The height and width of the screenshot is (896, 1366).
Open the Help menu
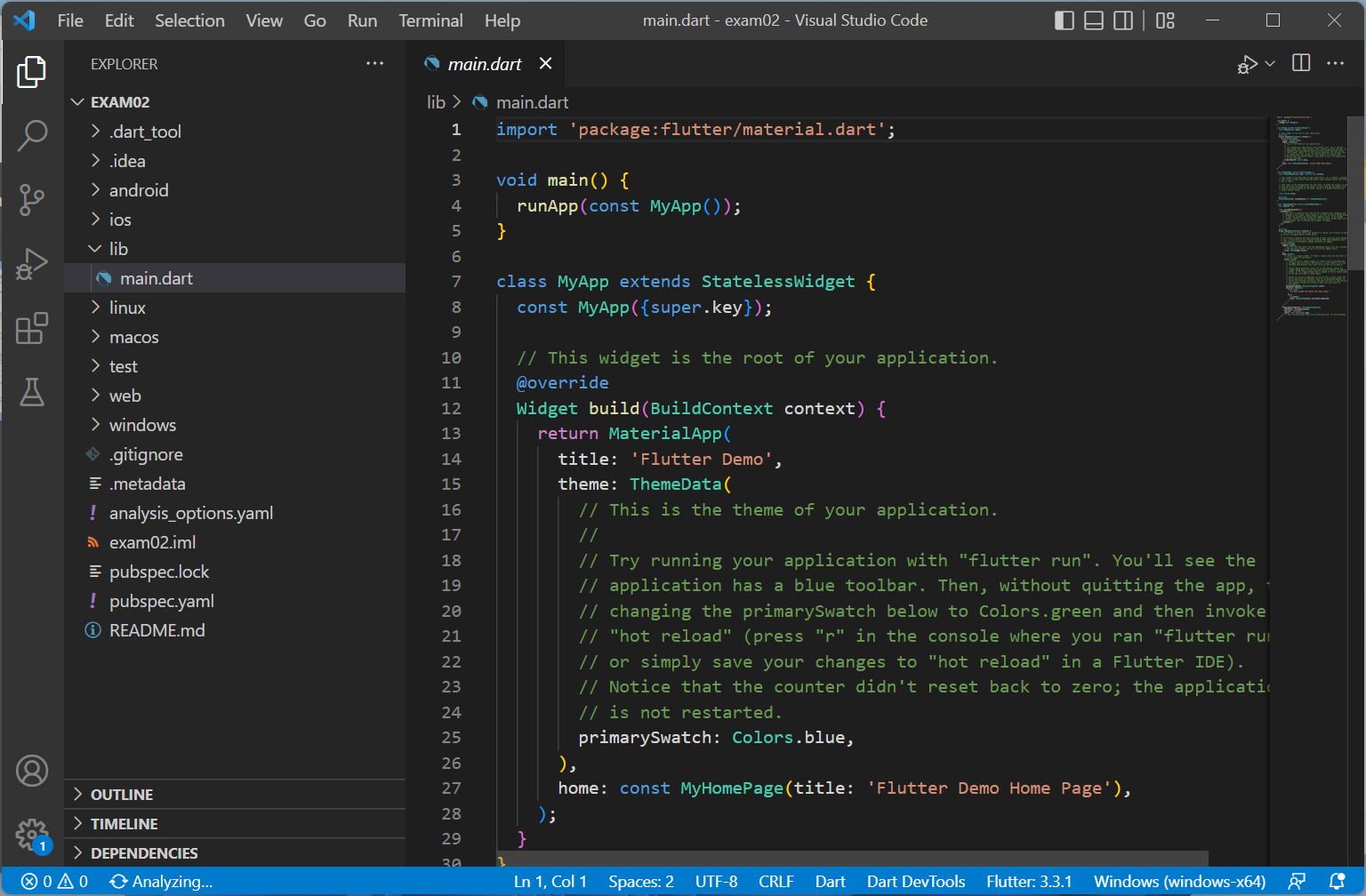502,20
